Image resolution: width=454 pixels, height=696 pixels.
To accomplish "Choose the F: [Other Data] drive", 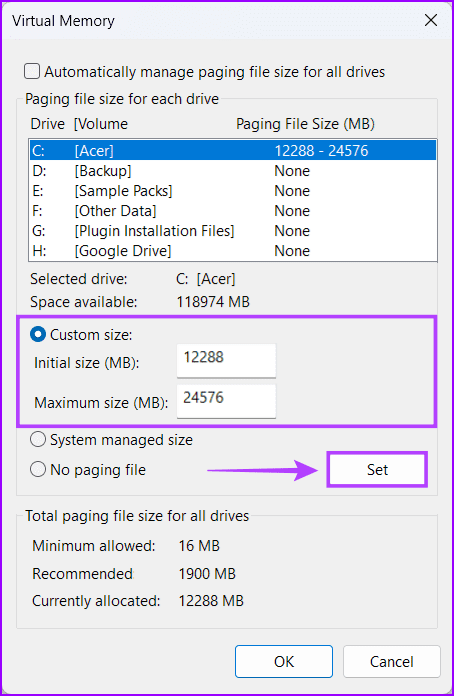I will 233,211.
